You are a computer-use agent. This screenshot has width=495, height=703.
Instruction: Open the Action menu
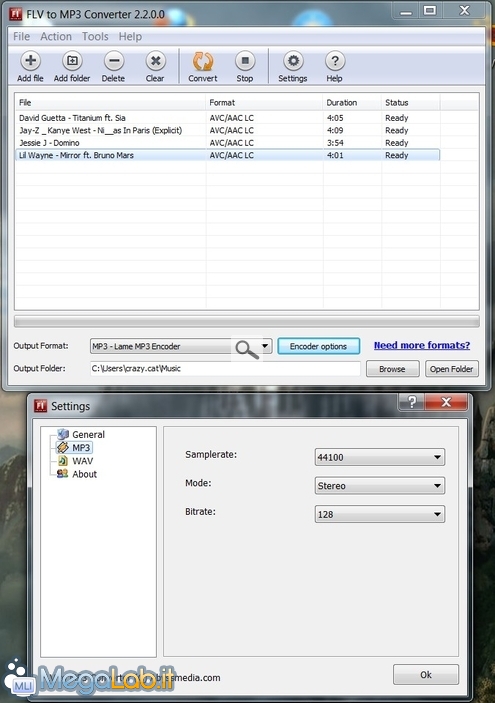56,36
